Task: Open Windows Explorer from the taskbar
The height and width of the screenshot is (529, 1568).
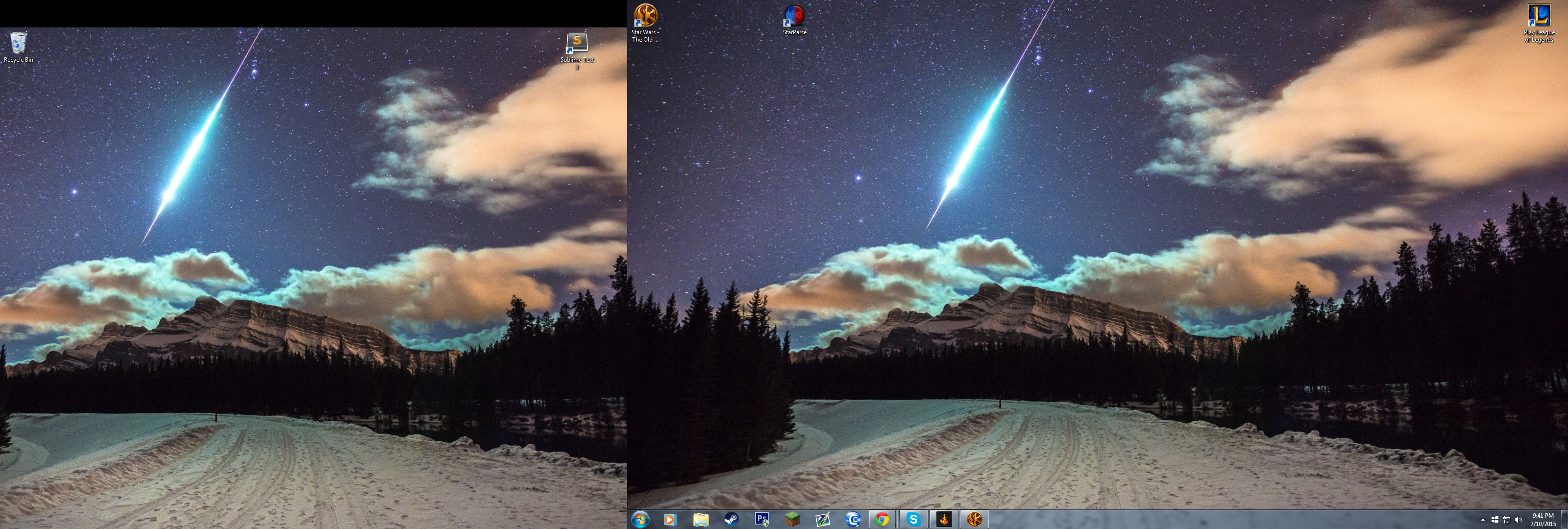Action: (701, 519)
